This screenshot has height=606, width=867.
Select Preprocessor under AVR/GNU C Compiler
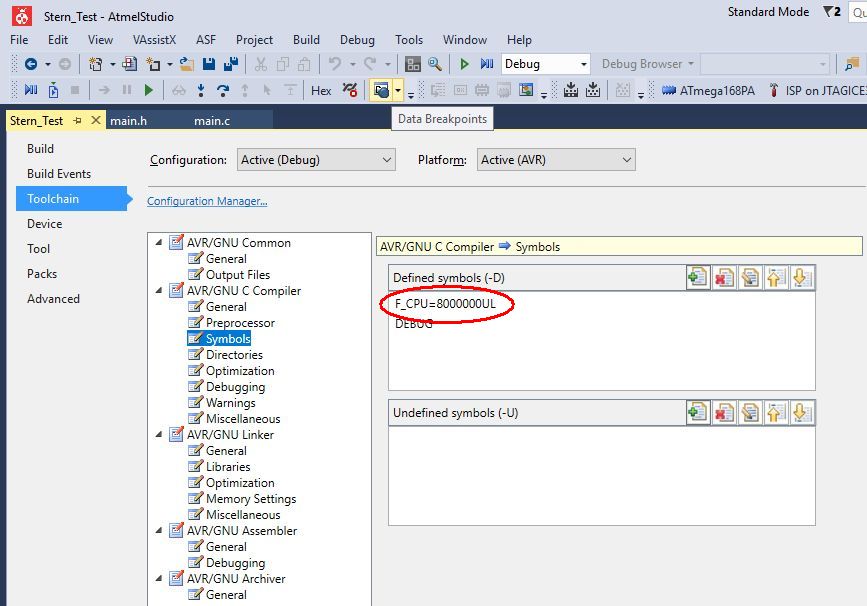[x=240, y=322]
